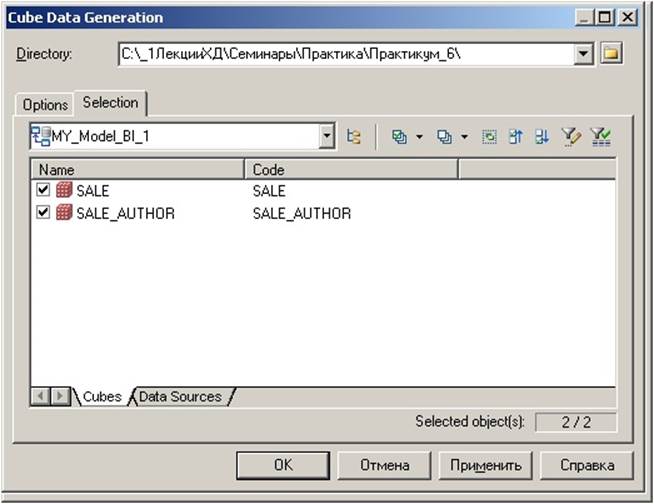Open the Select All dropdown arrow
The height and width of the screenshot is (504, 654).
tap(420, 136)
